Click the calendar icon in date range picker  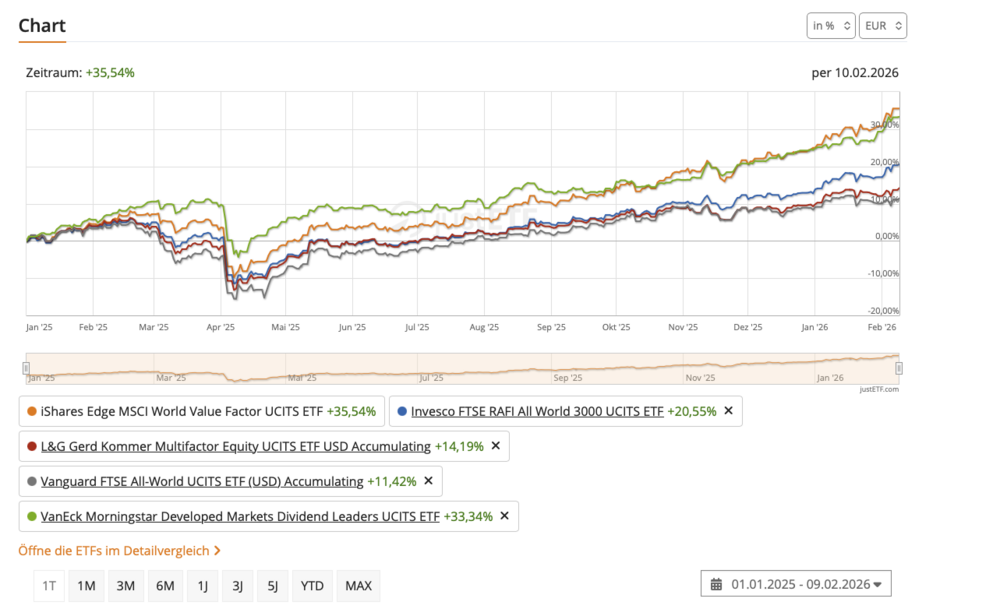[716, 584]
